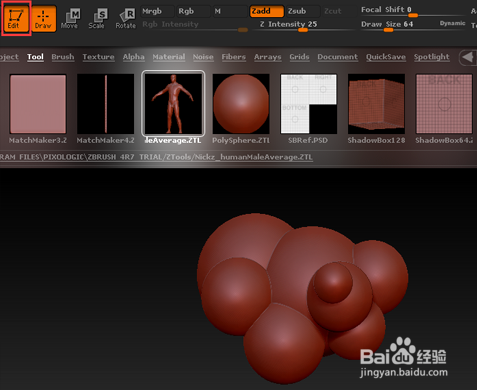Enable Rgb paint mode
This screenshot has width=477, height=390.
click(194, 11)
